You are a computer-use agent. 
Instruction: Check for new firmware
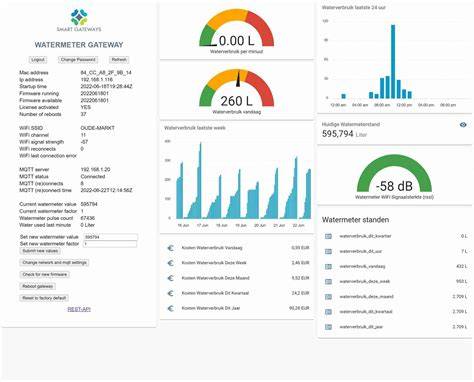tap(45, 275)
